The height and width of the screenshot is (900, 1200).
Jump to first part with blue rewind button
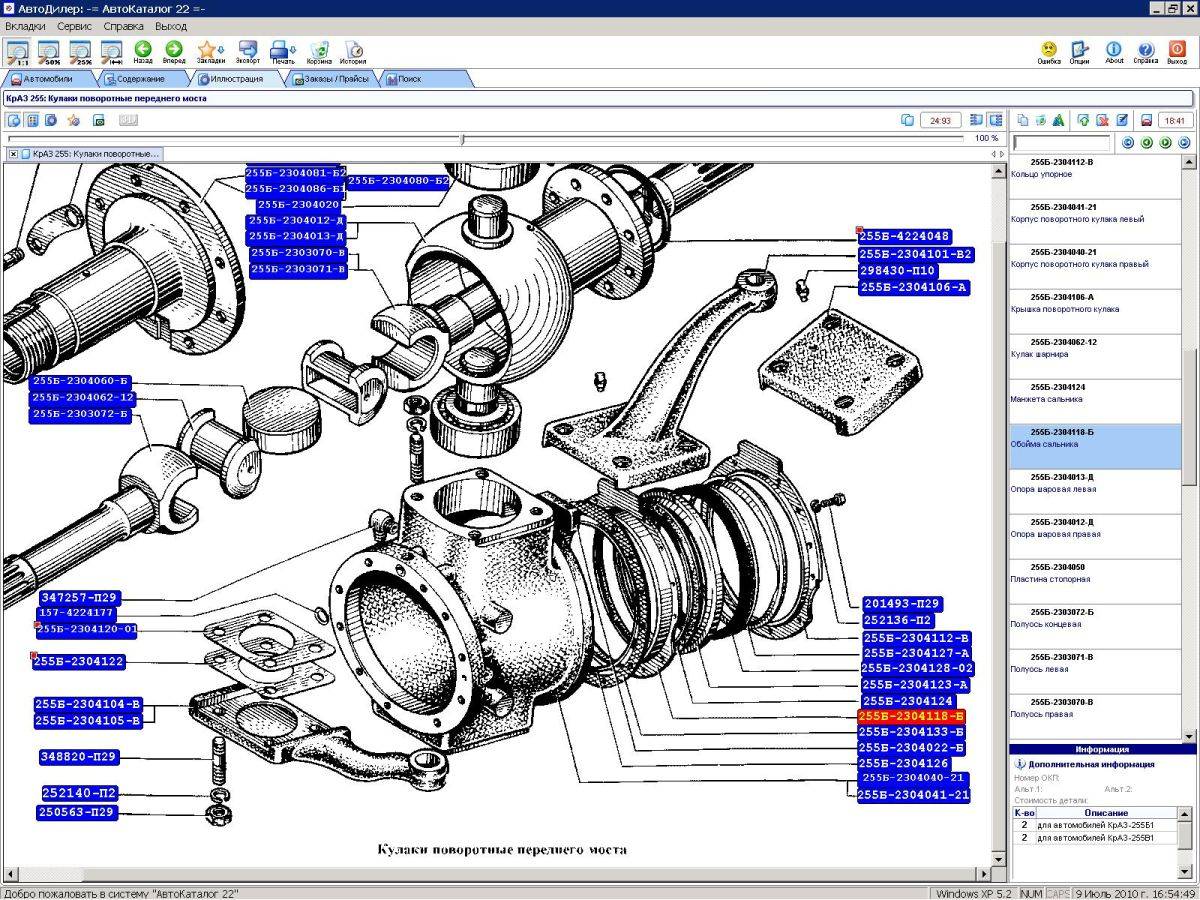[x=1128, y=143]
